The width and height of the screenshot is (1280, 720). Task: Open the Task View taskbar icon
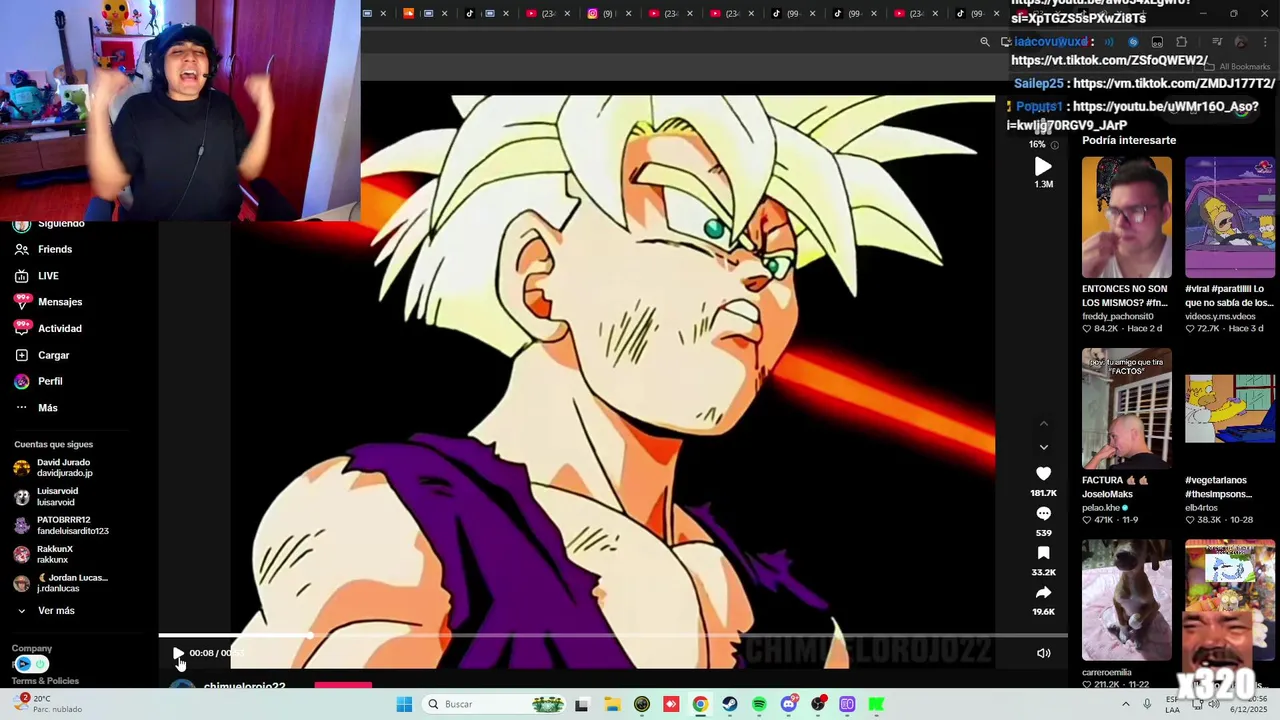coord(582,704)
